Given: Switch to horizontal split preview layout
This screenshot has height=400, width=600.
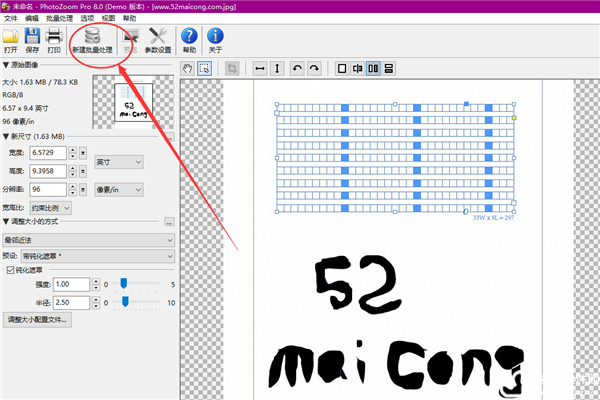Looking at the screenshot, I should click(x=389, y=68).
